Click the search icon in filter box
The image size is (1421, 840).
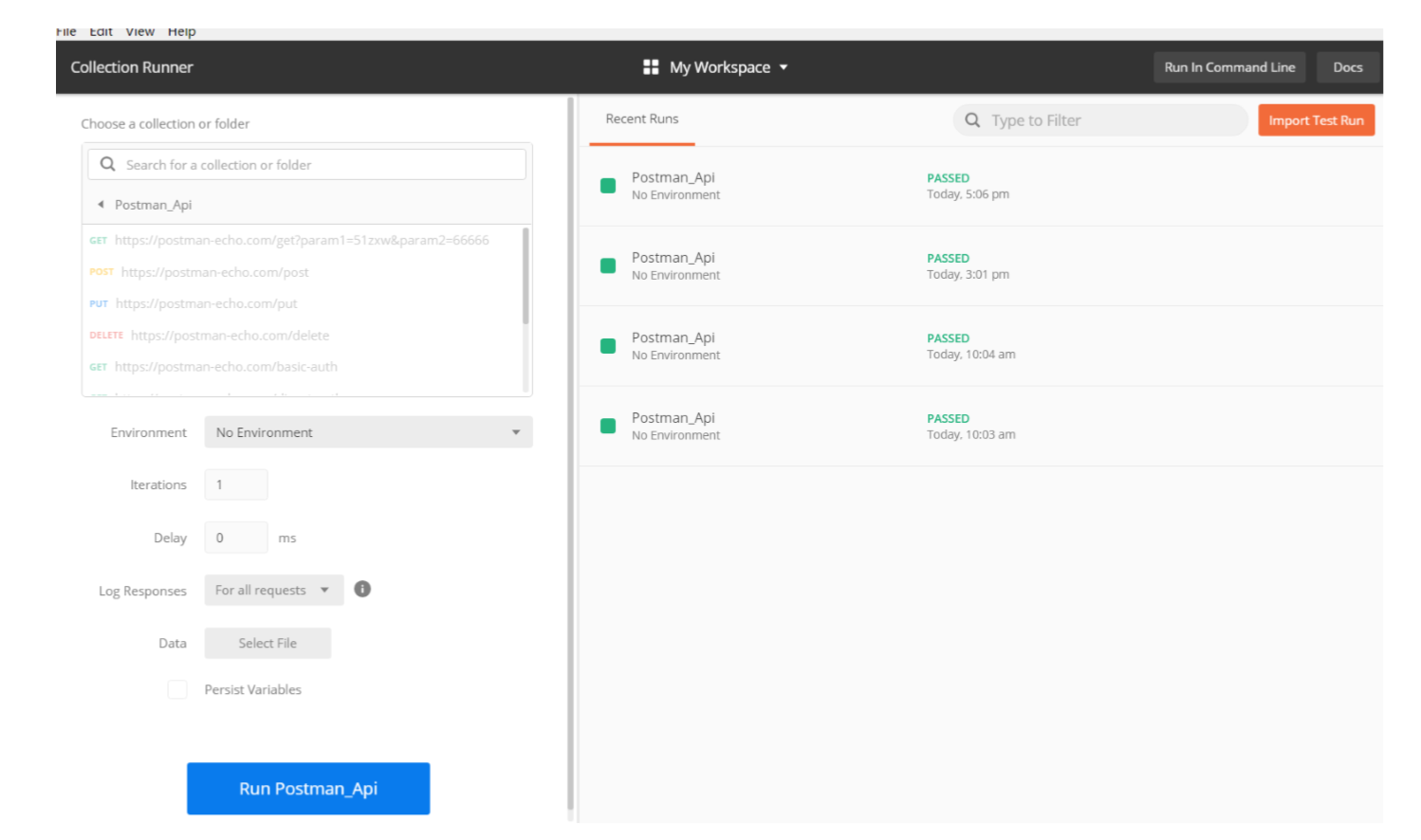pos(972,120)
